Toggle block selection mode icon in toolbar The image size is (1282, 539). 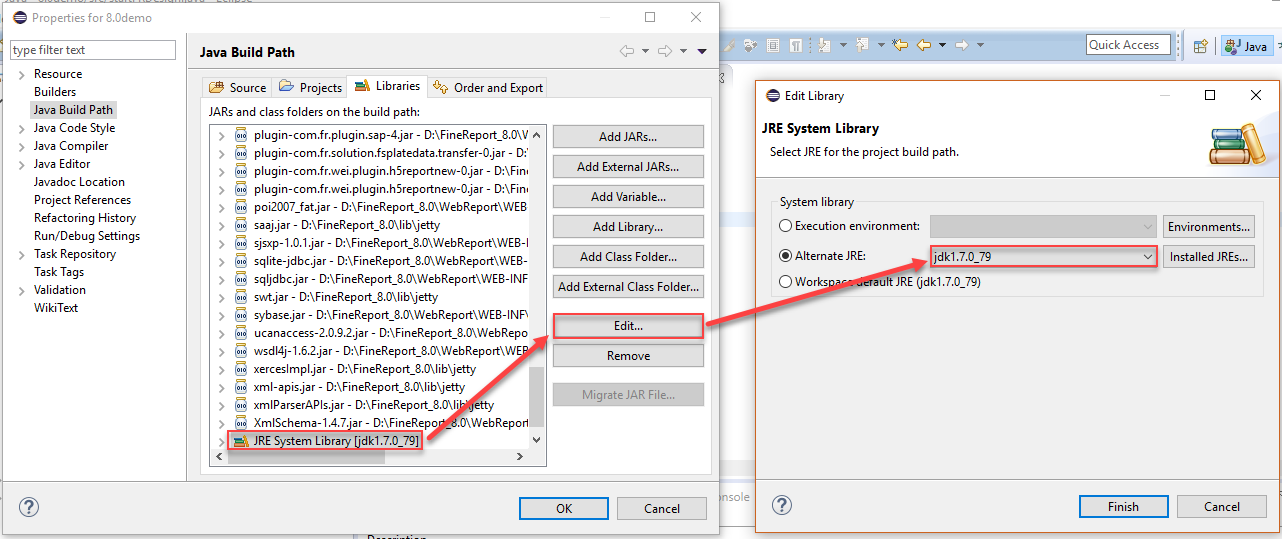(x=773, y=45)
